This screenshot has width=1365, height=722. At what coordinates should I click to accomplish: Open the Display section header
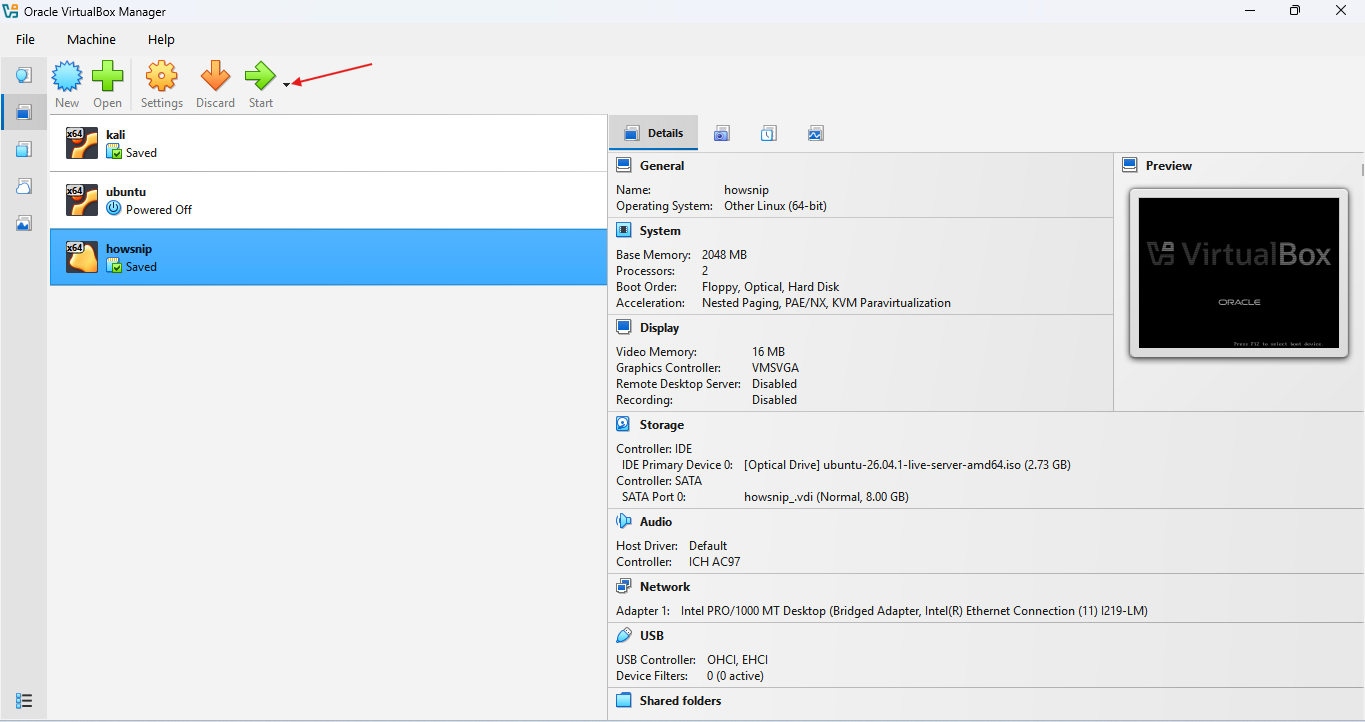tap(659, 328)
